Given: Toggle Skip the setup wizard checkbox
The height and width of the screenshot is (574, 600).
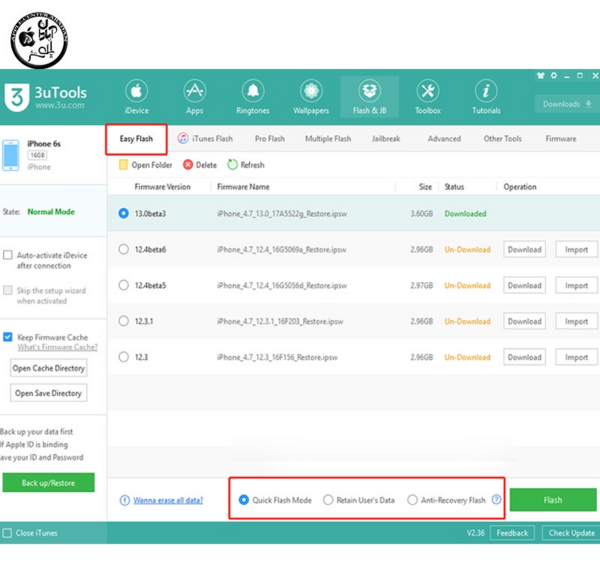Looking at the screenshot, I should [x=8, y=290].
